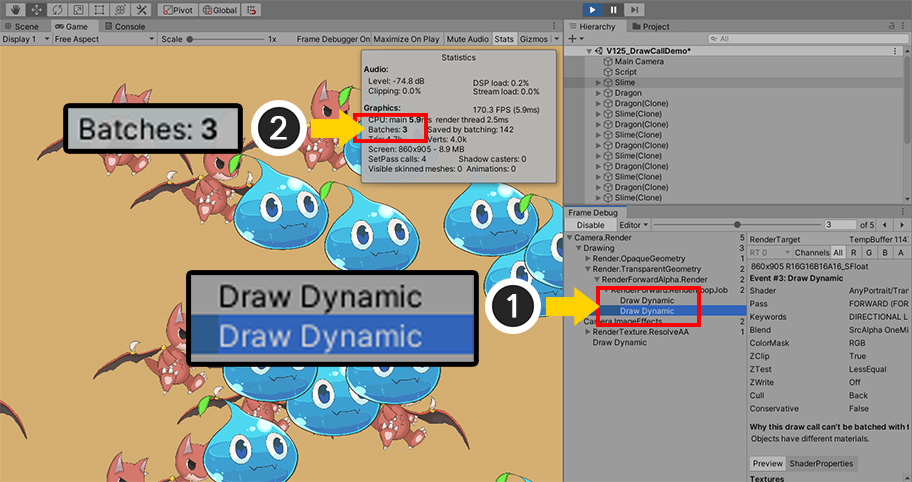This screenshot has width=912, height=482.
Task: Open the ShaderProperties tab
Action: click(821, 463)
